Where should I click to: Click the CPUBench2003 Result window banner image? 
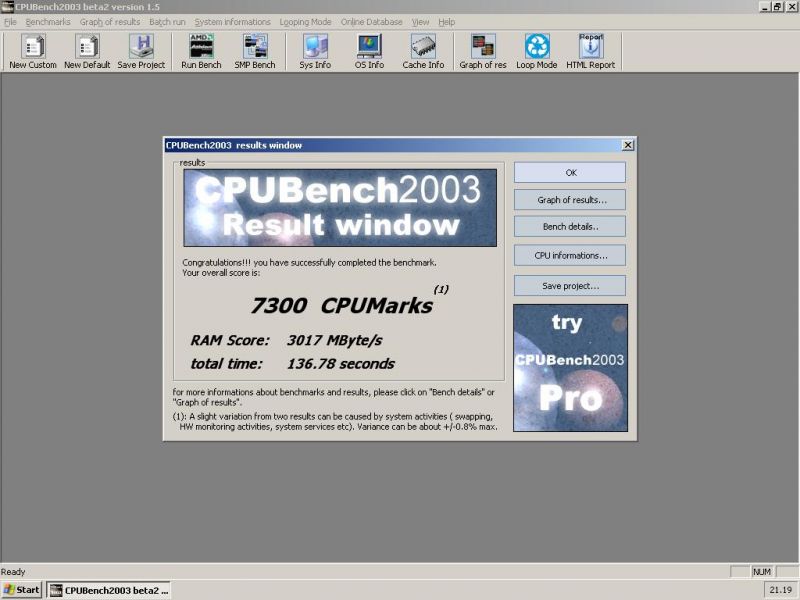click(x=340, y=208)
